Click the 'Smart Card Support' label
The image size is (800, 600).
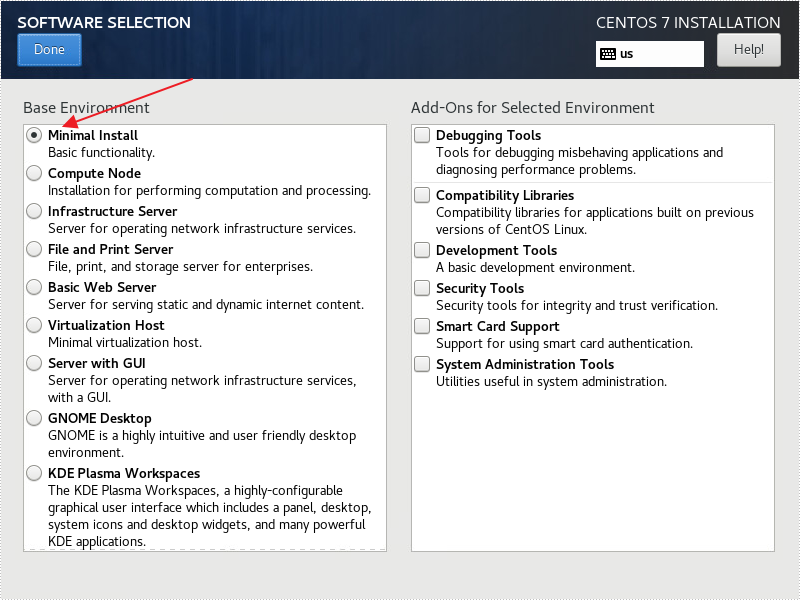click(x=497, y=327)
